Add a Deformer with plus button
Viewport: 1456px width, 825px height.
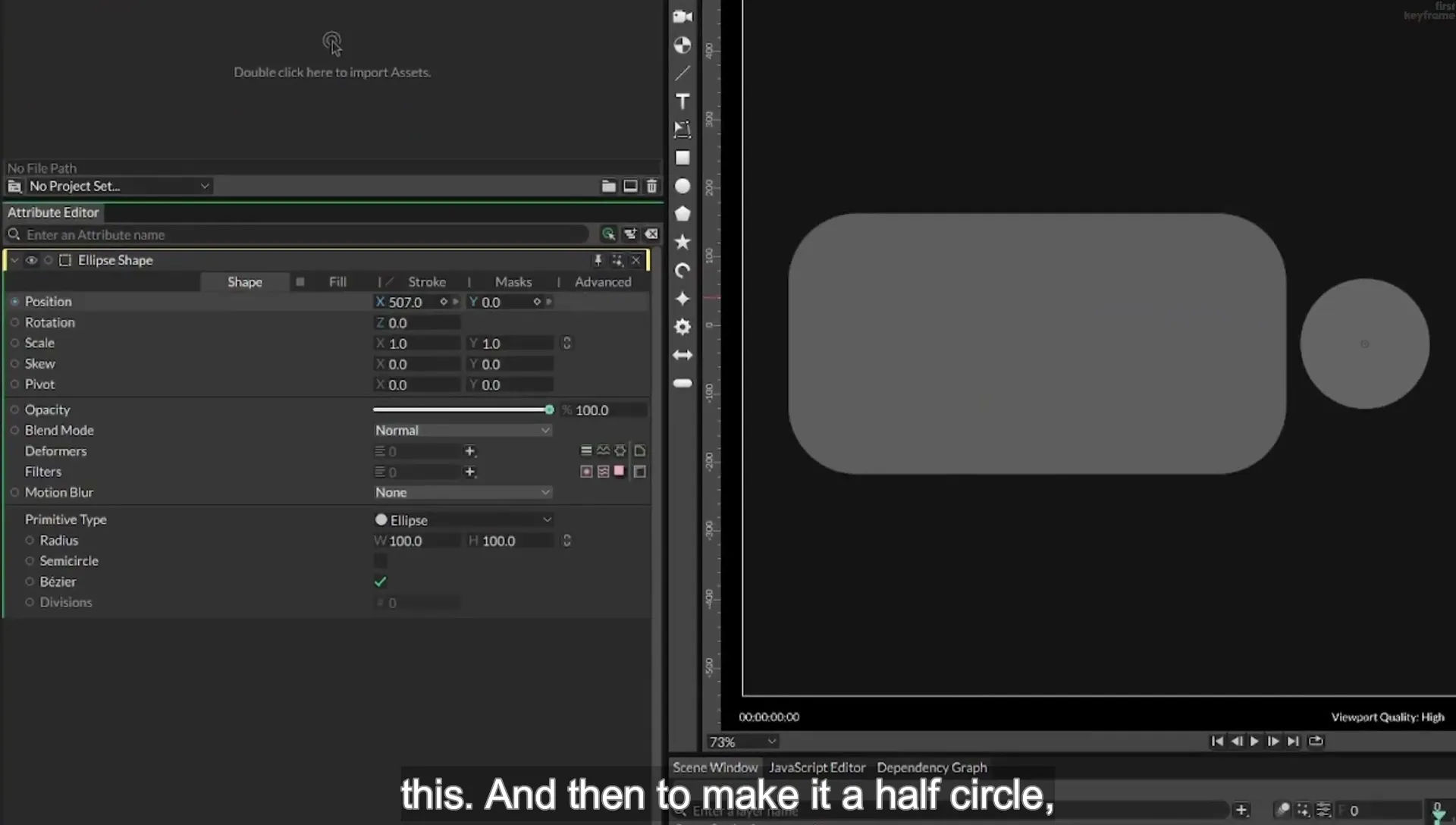click(470, 451)
